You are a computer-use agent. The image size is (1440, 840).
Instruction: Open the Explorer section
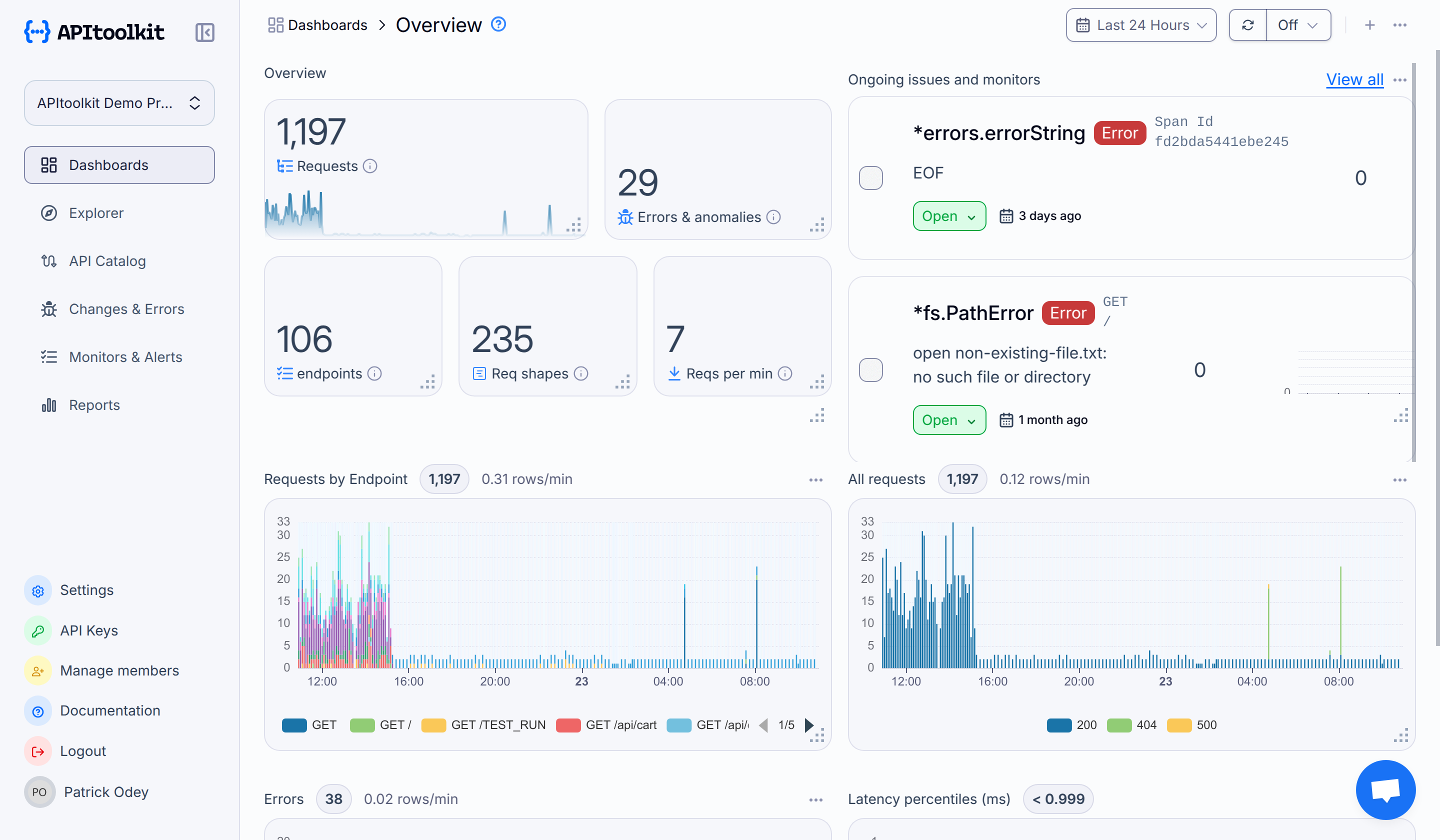point(95,212)
